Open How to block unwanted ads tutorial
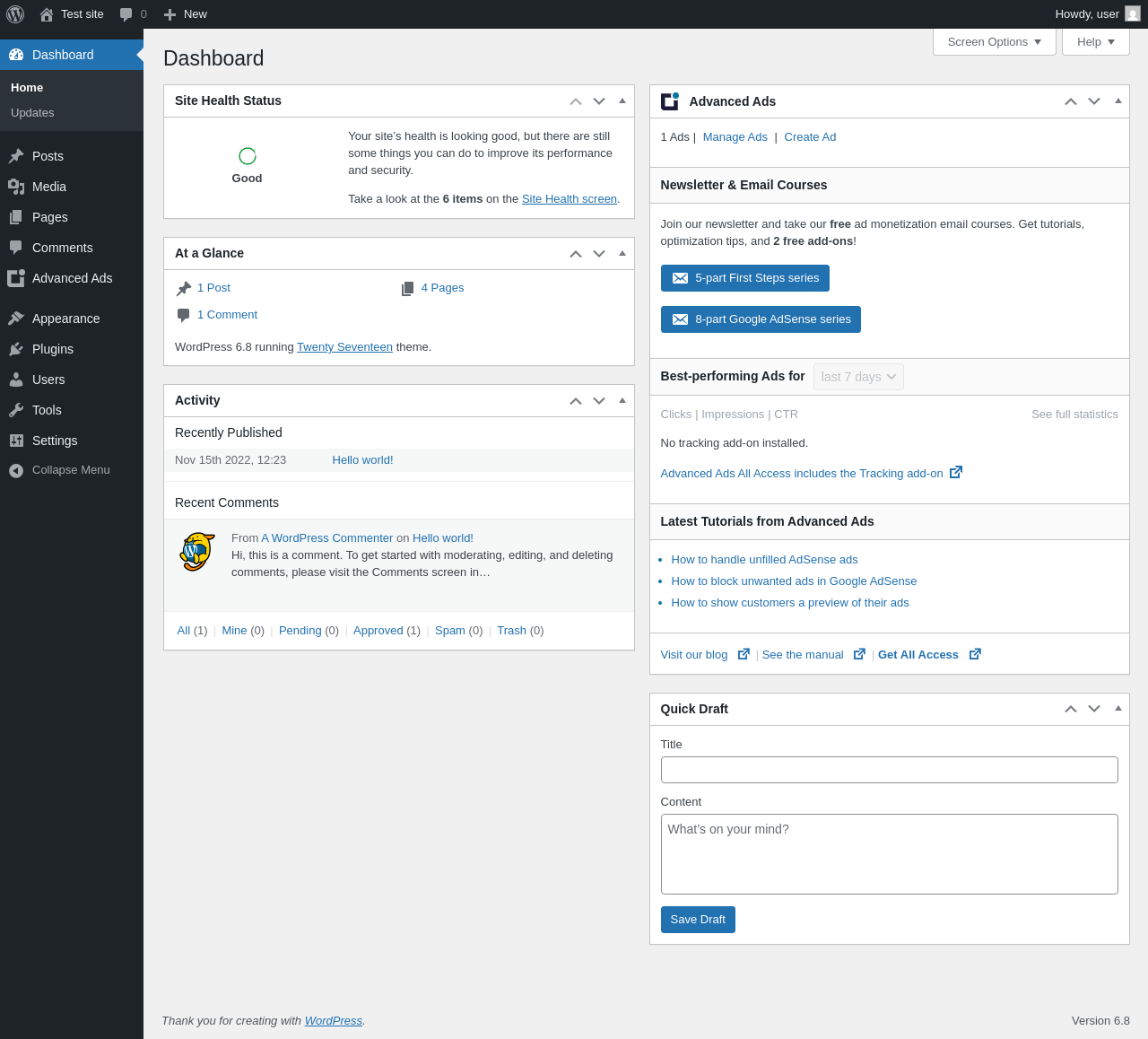The width and height of the screenshot is (1148, 1039). (x=794, y=581)
